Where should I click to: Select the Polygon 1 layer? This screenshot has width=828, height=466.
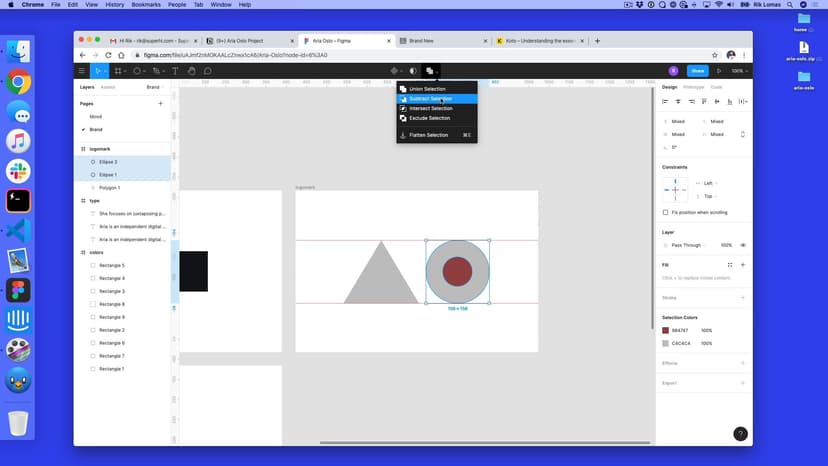coord(109,187)
